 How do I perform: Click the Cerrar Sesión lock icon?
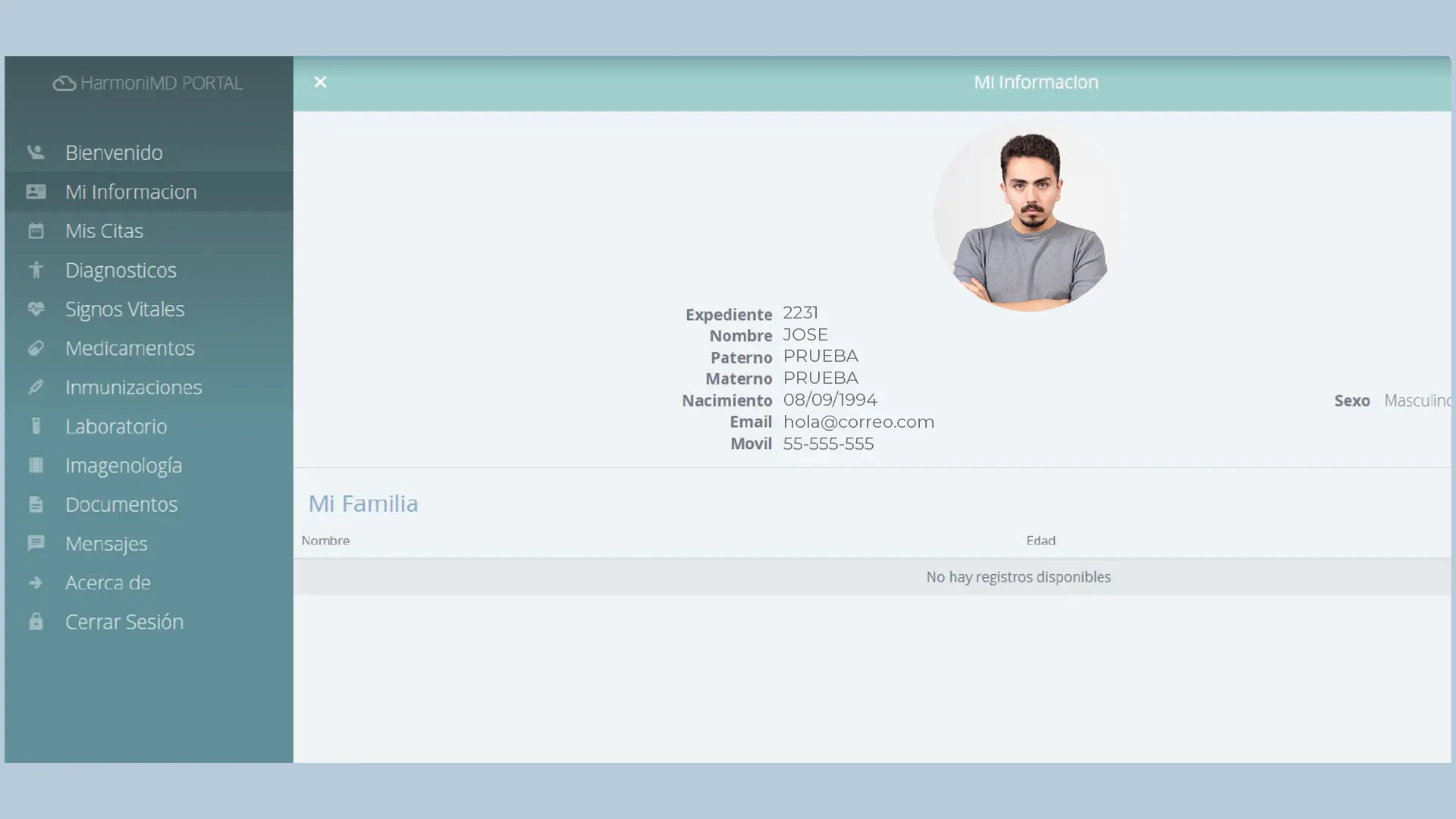[36, 621]
